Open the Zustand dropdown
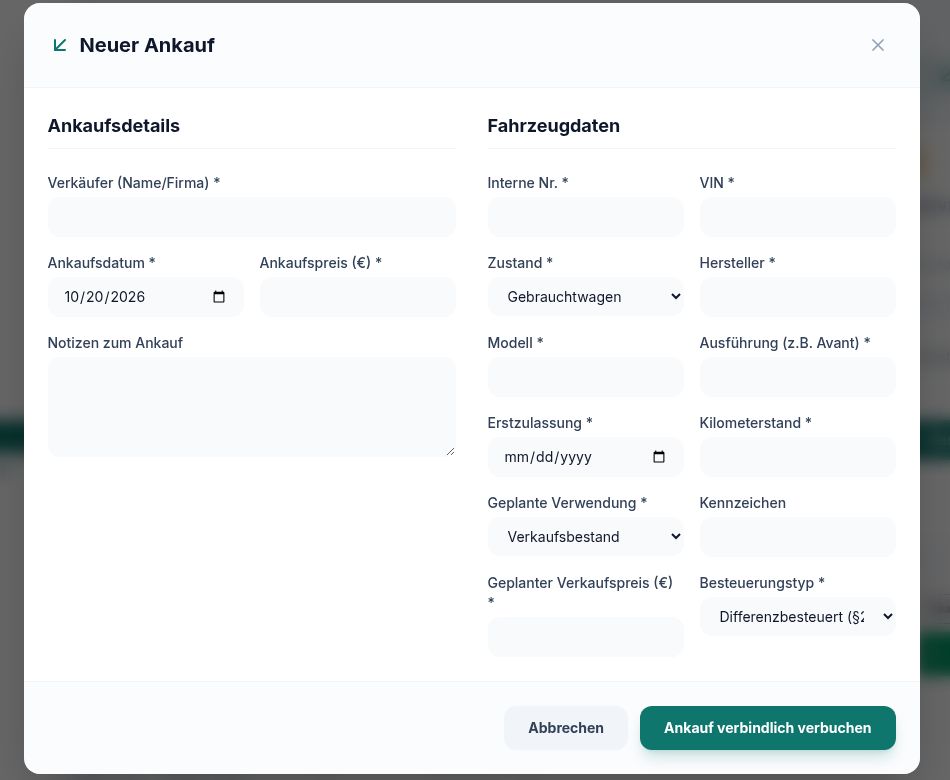950x780 pixels. click(585, 297)
